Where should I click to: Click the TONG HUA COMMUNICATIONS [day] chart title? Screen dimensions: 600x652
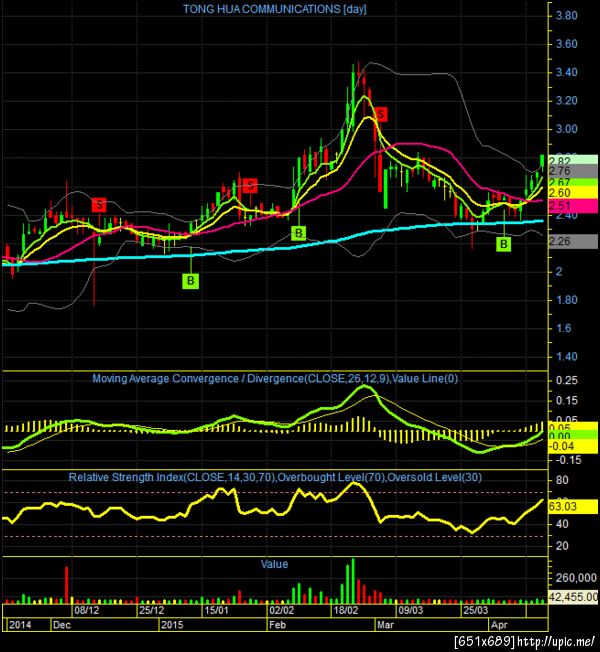point(275,9)
